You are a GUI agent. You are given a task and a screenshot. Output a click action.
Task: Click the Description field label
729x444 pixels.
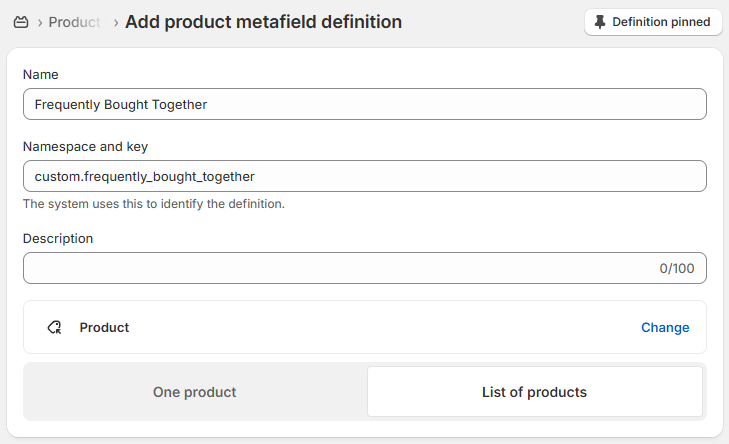point(58,239)
